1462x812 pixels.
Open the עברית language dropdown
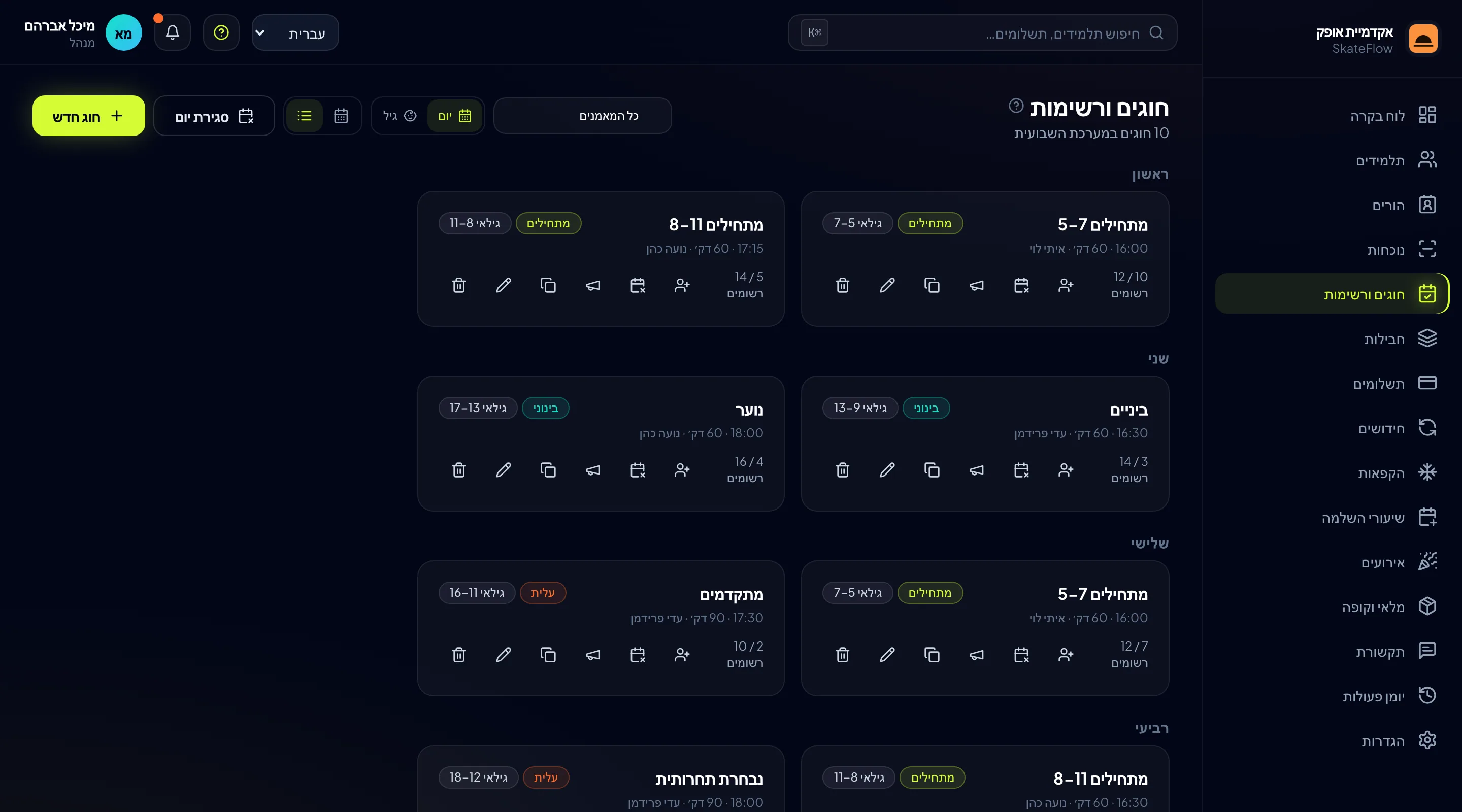(295, 33)
